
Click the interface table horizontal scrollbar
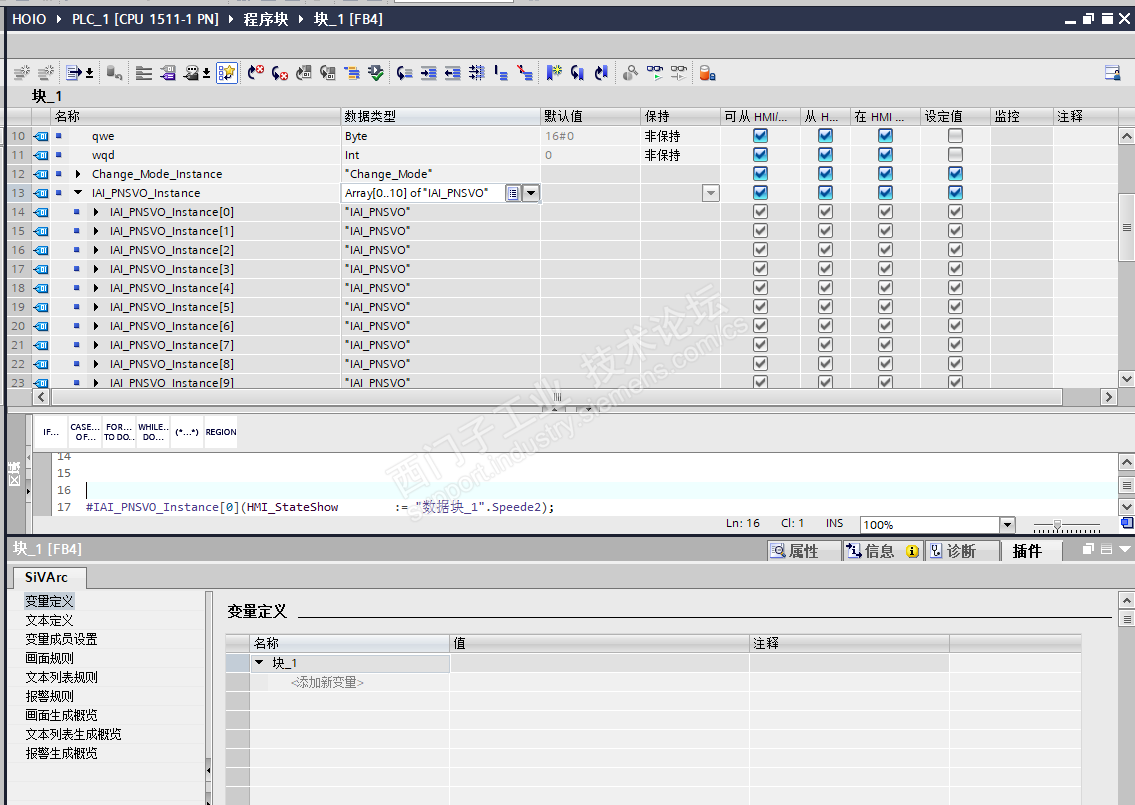click(x=557, y=397)
